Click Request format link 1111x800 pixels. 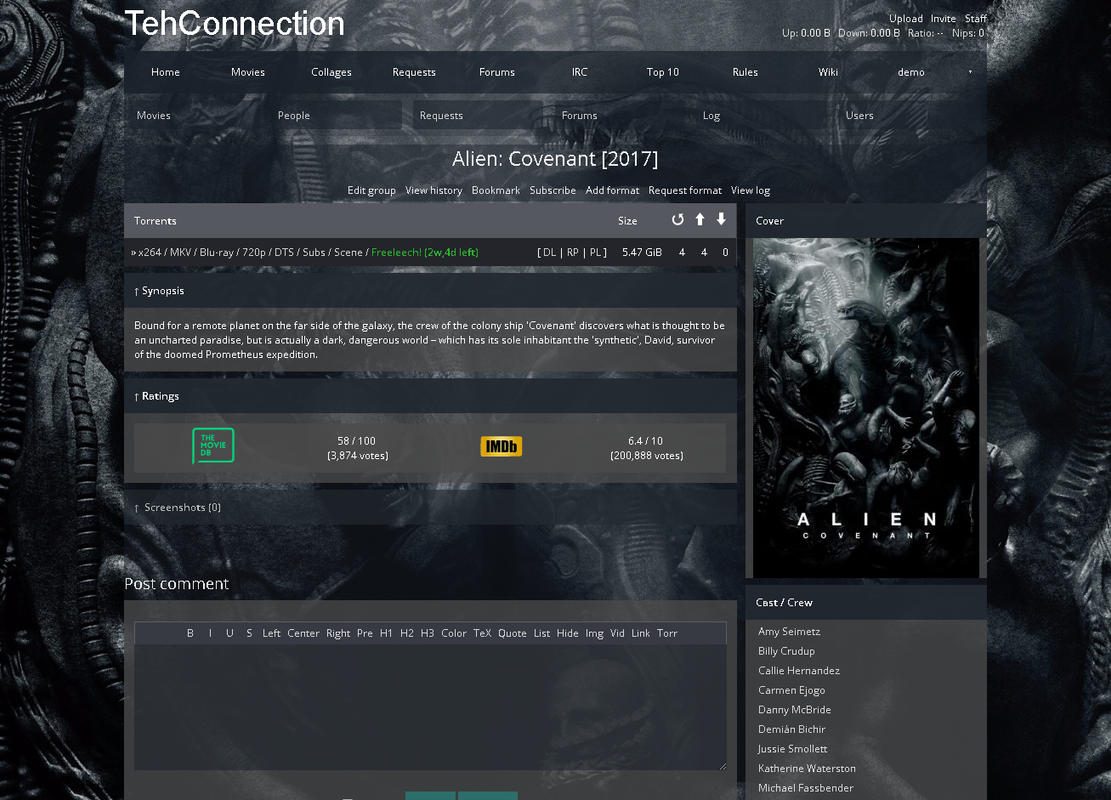pos(684,191)
